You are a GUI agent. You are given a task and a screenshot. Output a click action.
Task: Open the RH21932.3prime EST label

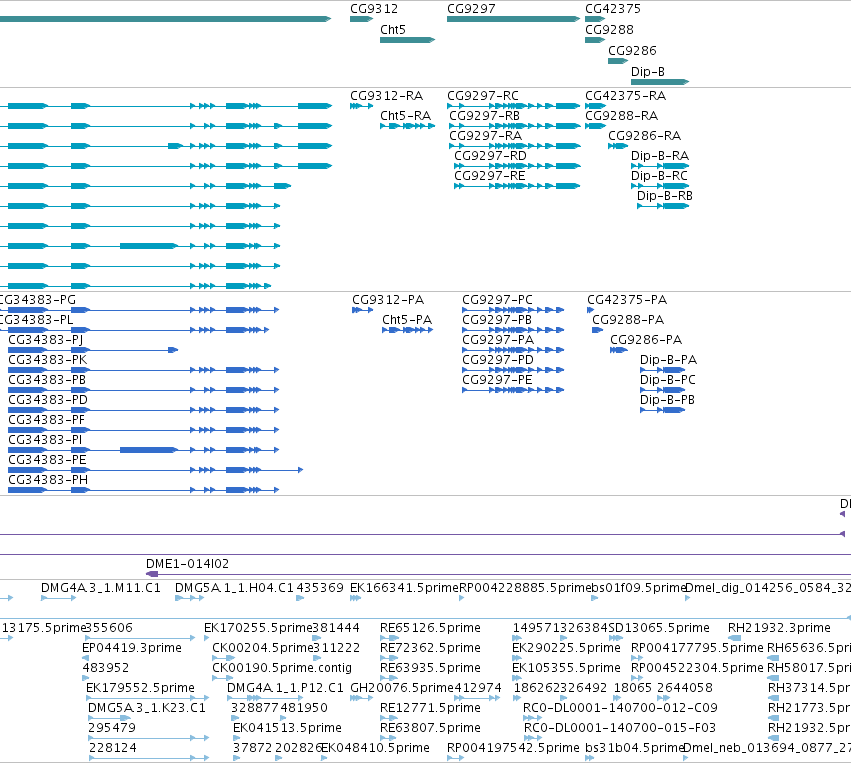779,628
